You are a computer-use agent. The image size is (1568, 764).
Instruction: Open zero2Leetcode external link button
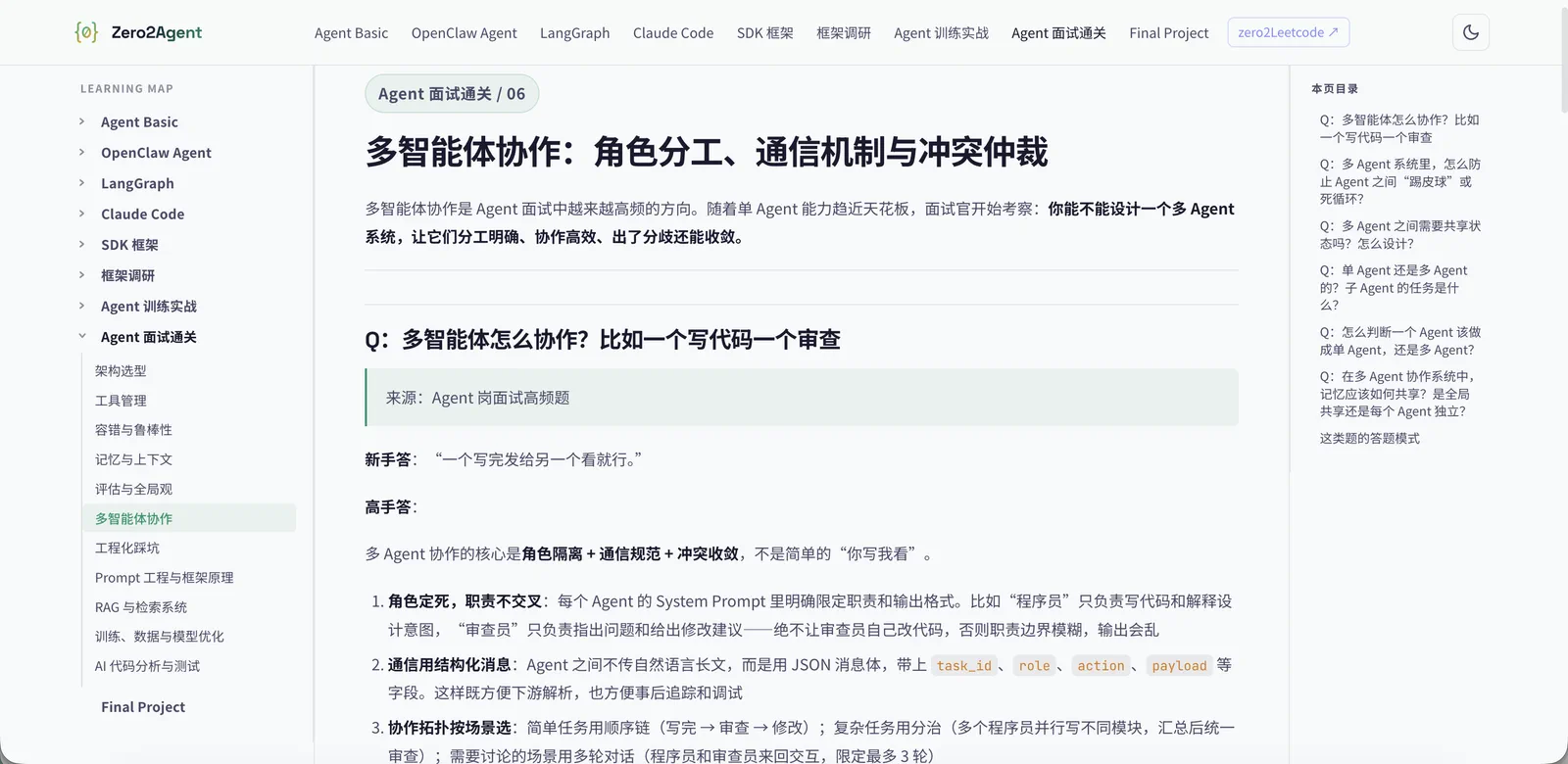[x=1288, y=32]
